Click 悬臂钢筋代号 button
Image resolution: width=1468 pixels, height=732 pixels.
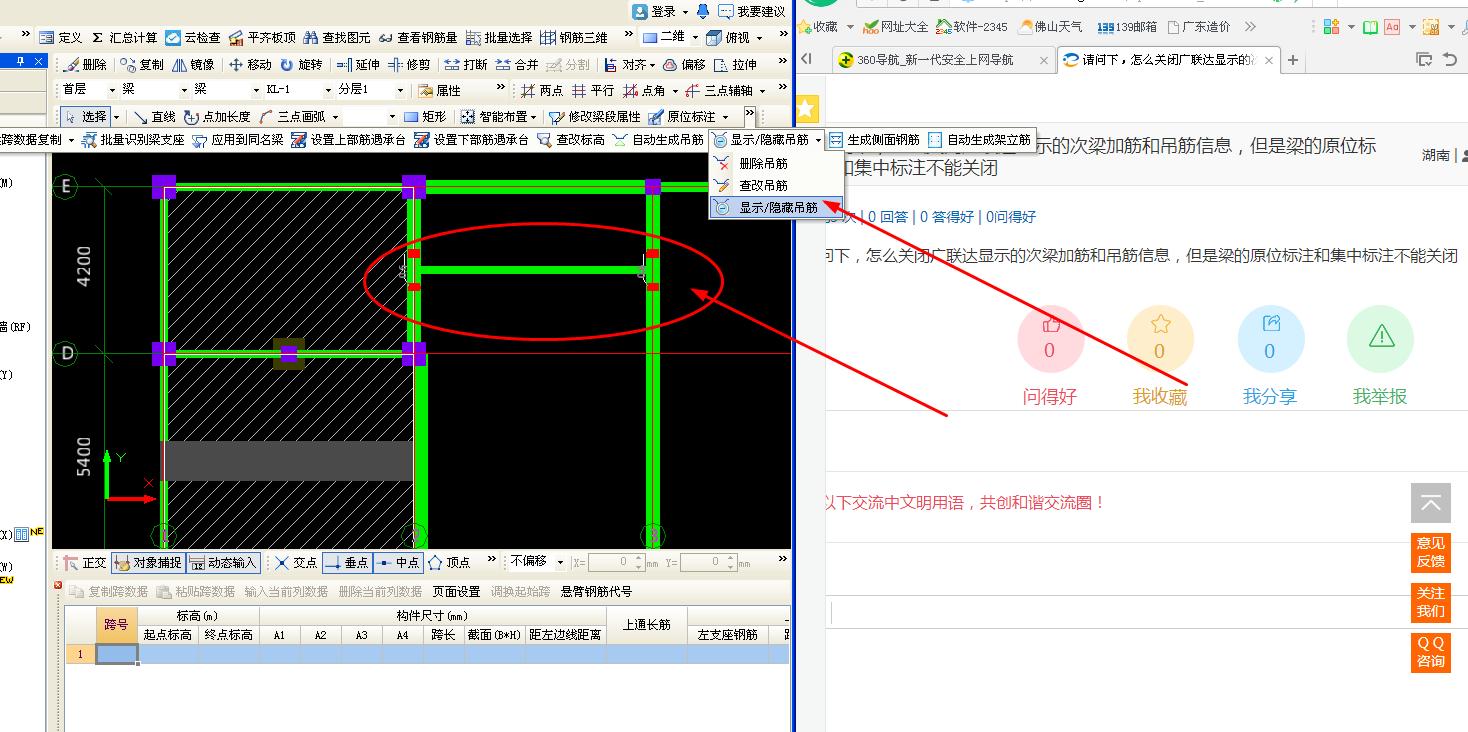tap(596, 591)
